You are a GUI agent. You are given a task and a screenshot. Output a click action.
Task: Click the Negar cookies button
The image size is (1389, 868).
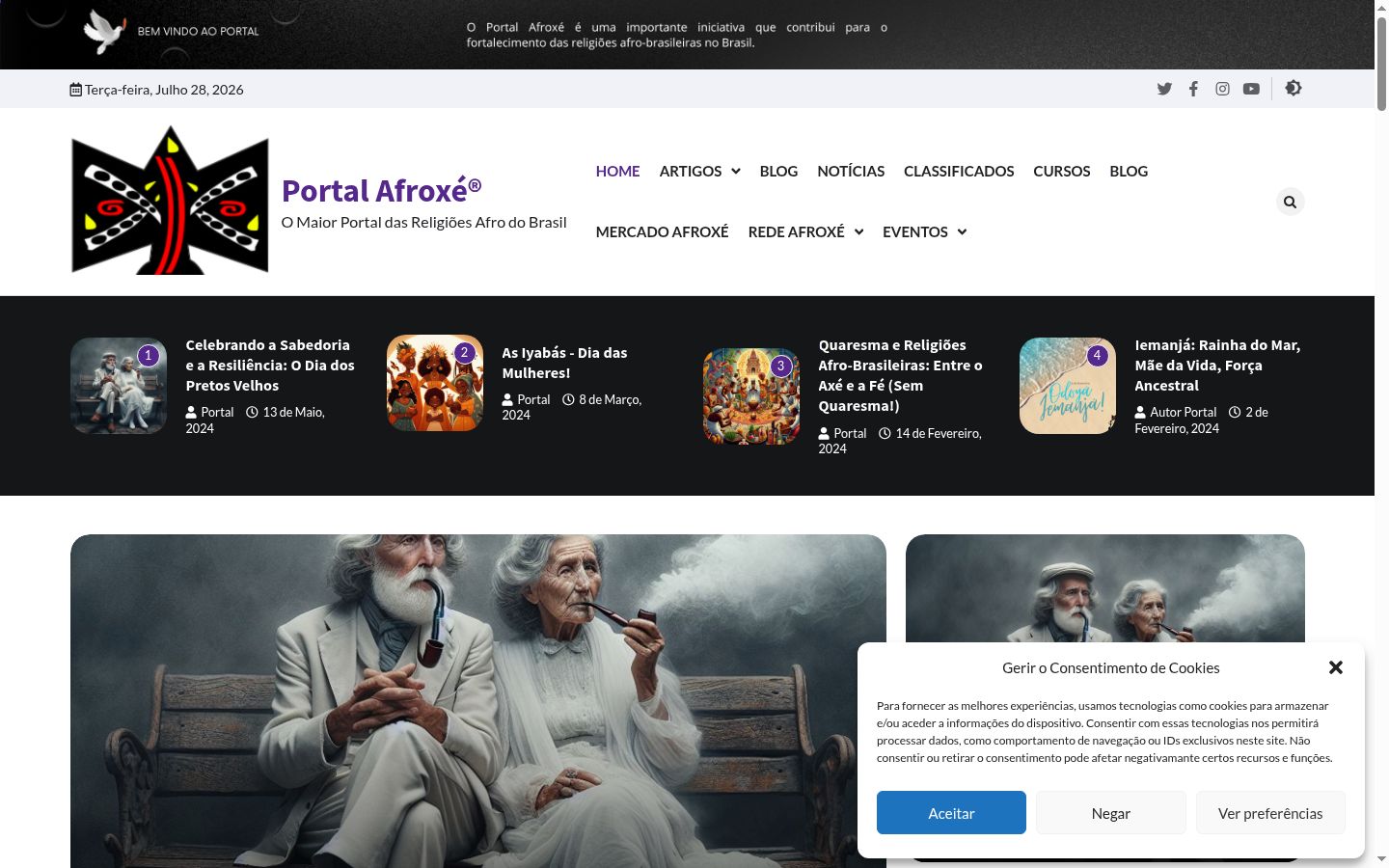[x=1111, y=813]
